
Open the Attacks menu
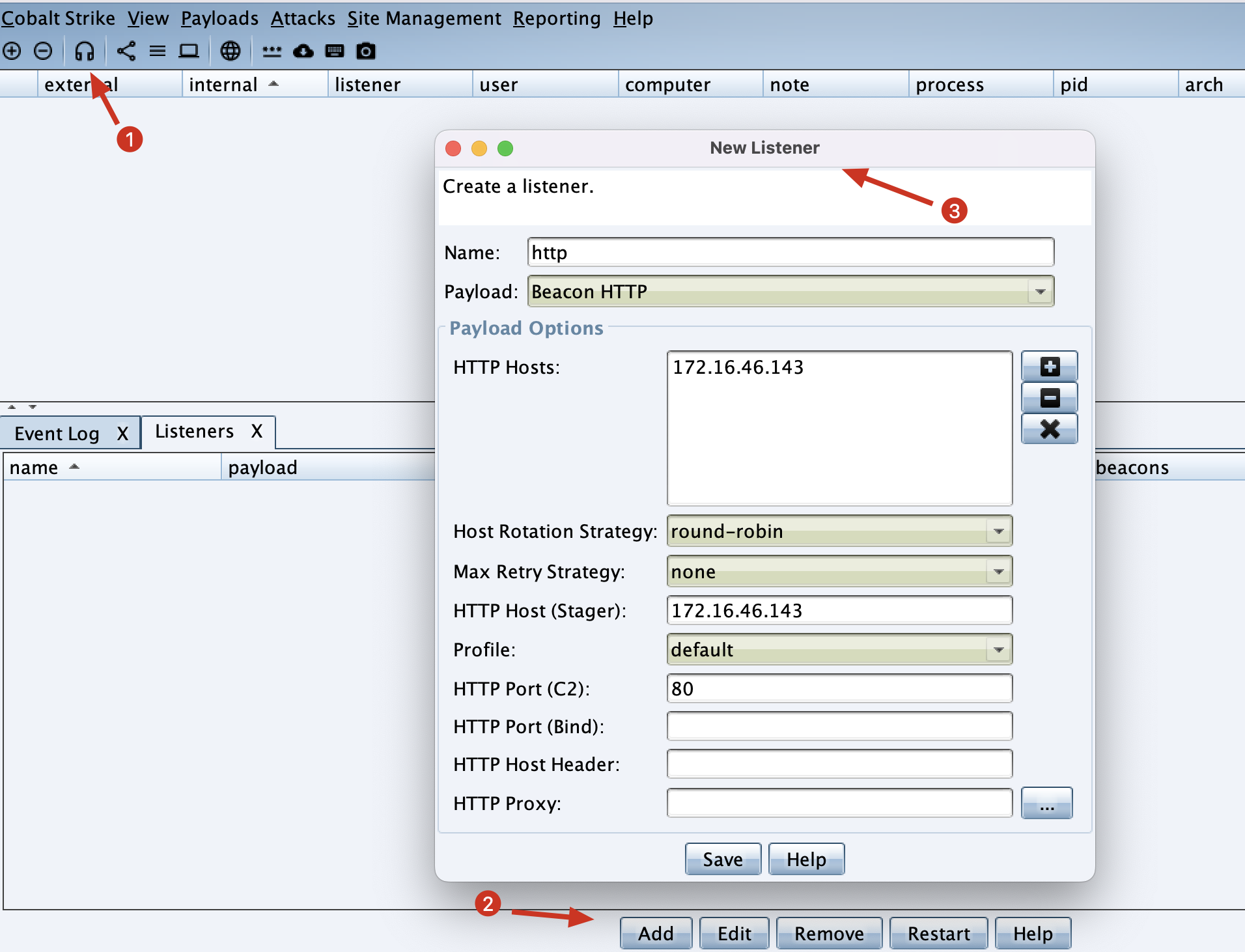pos(303,18)
